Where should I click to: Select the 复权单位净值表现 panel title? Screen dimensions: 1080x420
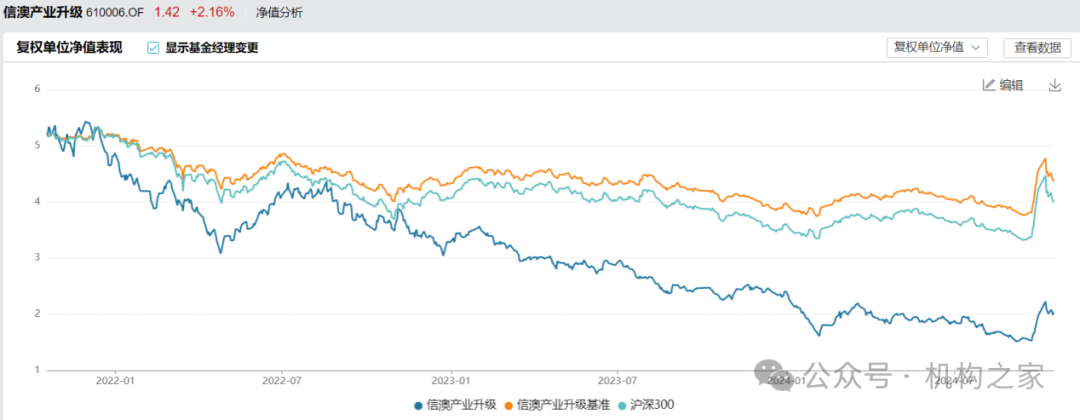[69, 47]
